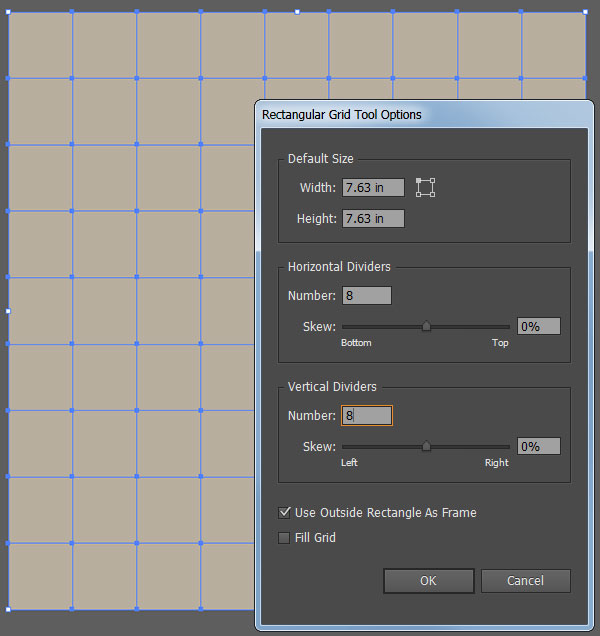Click the Horizontal Dividers Number field
This screenshot has width=600, height=636.
pyautogui.click(x=367, y=296)
